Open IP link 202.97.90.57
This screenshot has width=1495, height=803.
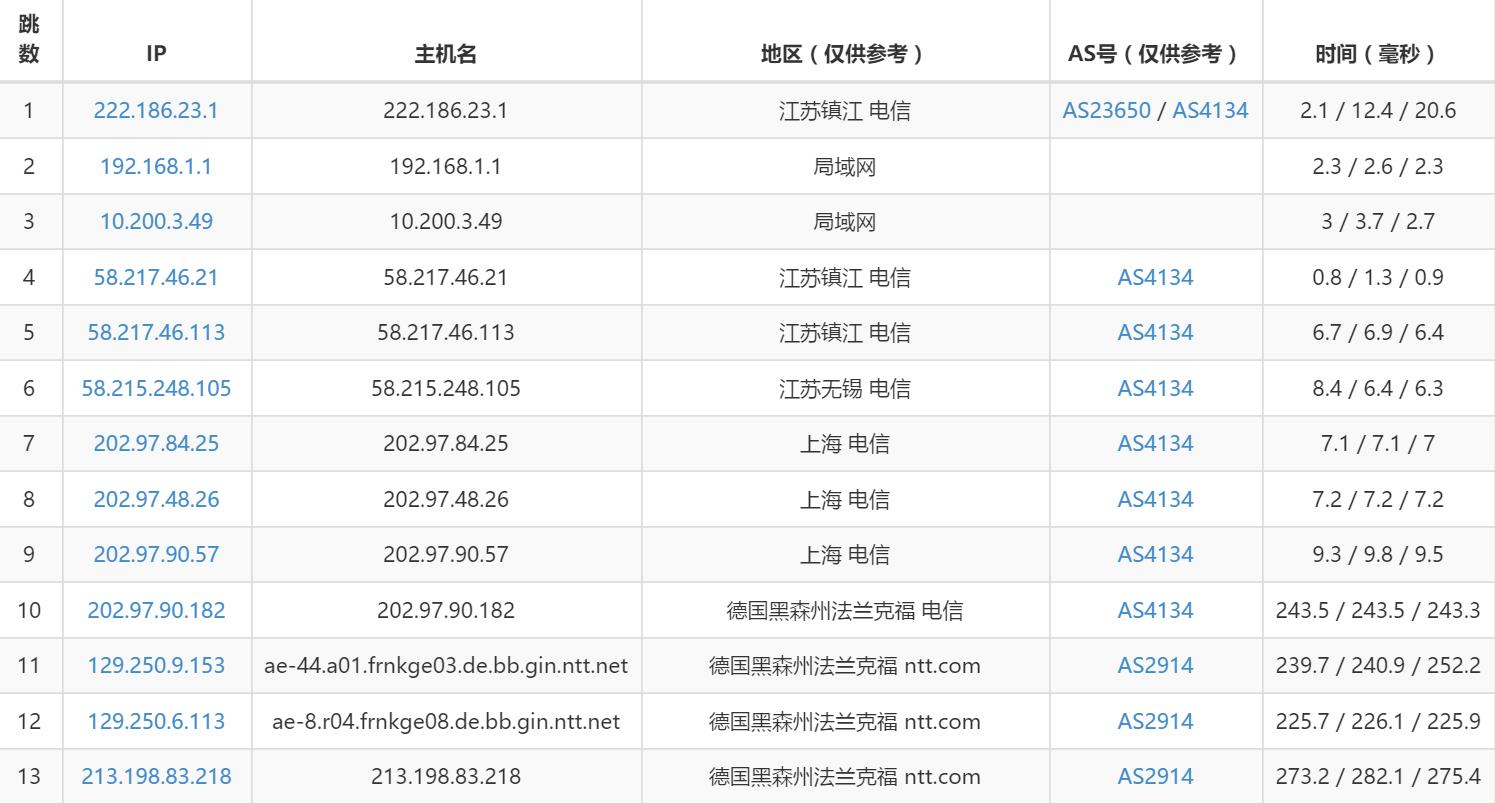pos(156,554)
